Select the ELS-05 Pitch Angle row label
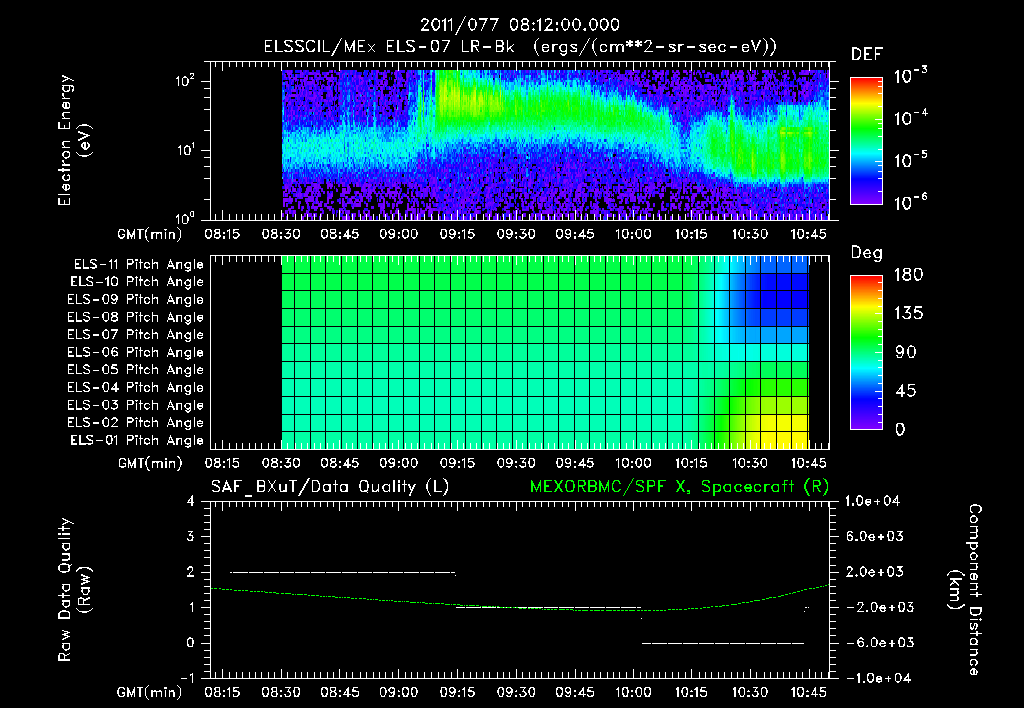The image size is (1024, 708). point(136,370)
